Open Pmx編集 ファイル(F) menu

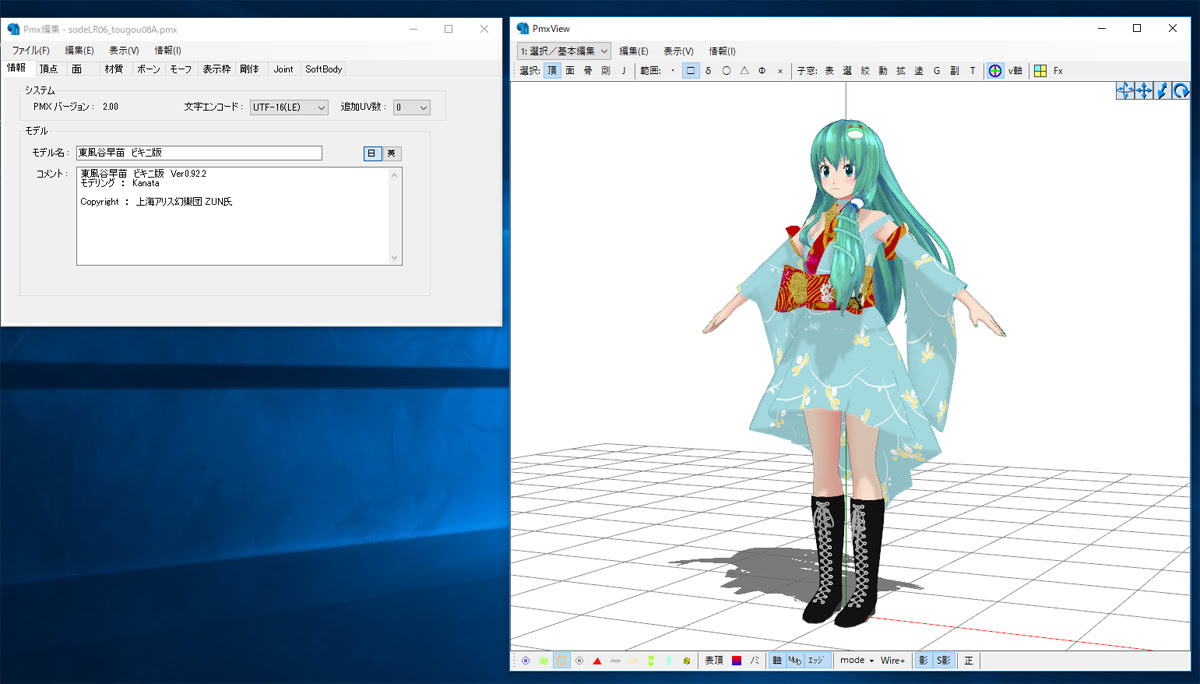pos(31,50)
